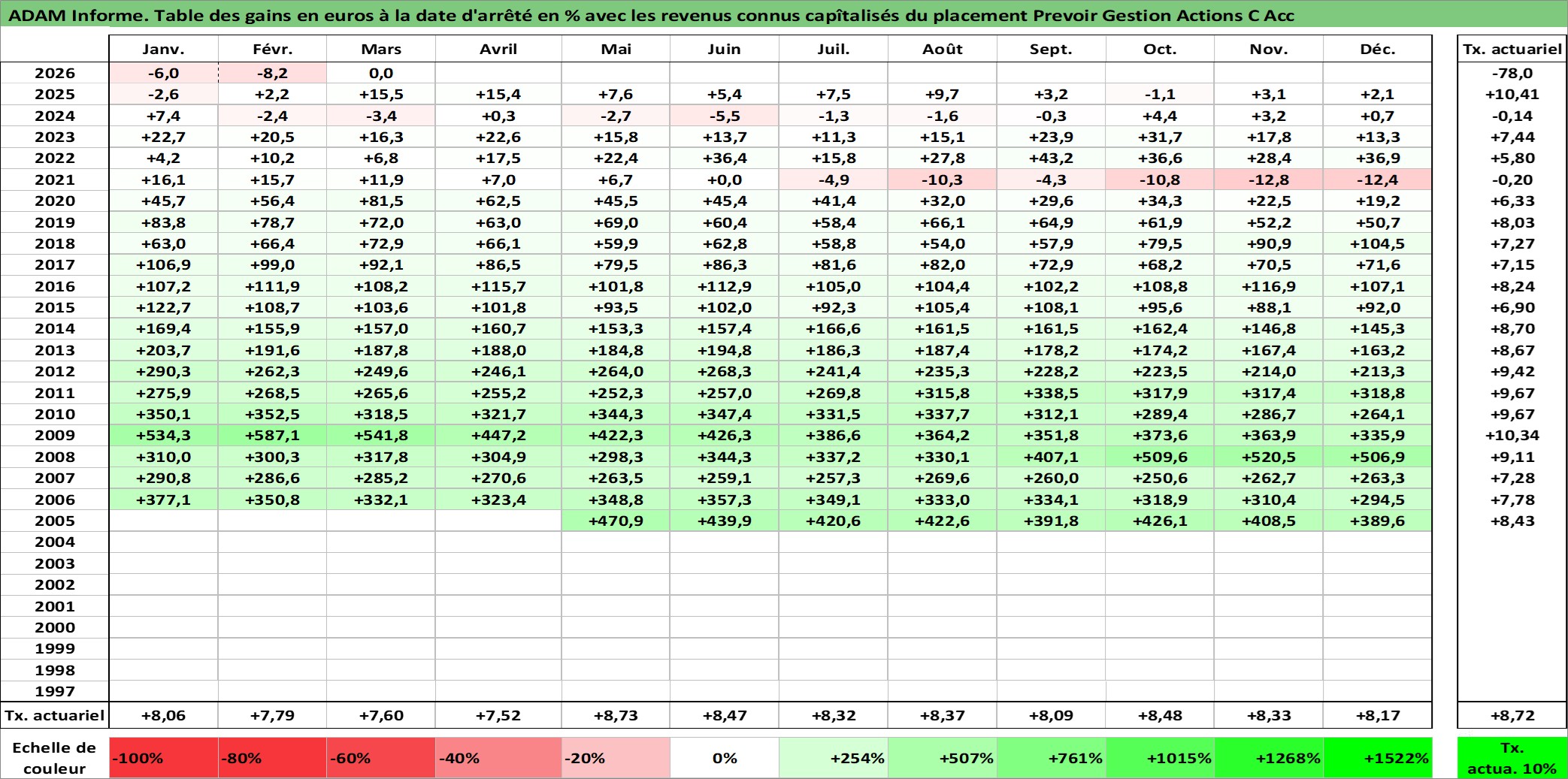Click the -100% red legend swatch
The width and height of the screenshot is (1568, 779).
164,758
